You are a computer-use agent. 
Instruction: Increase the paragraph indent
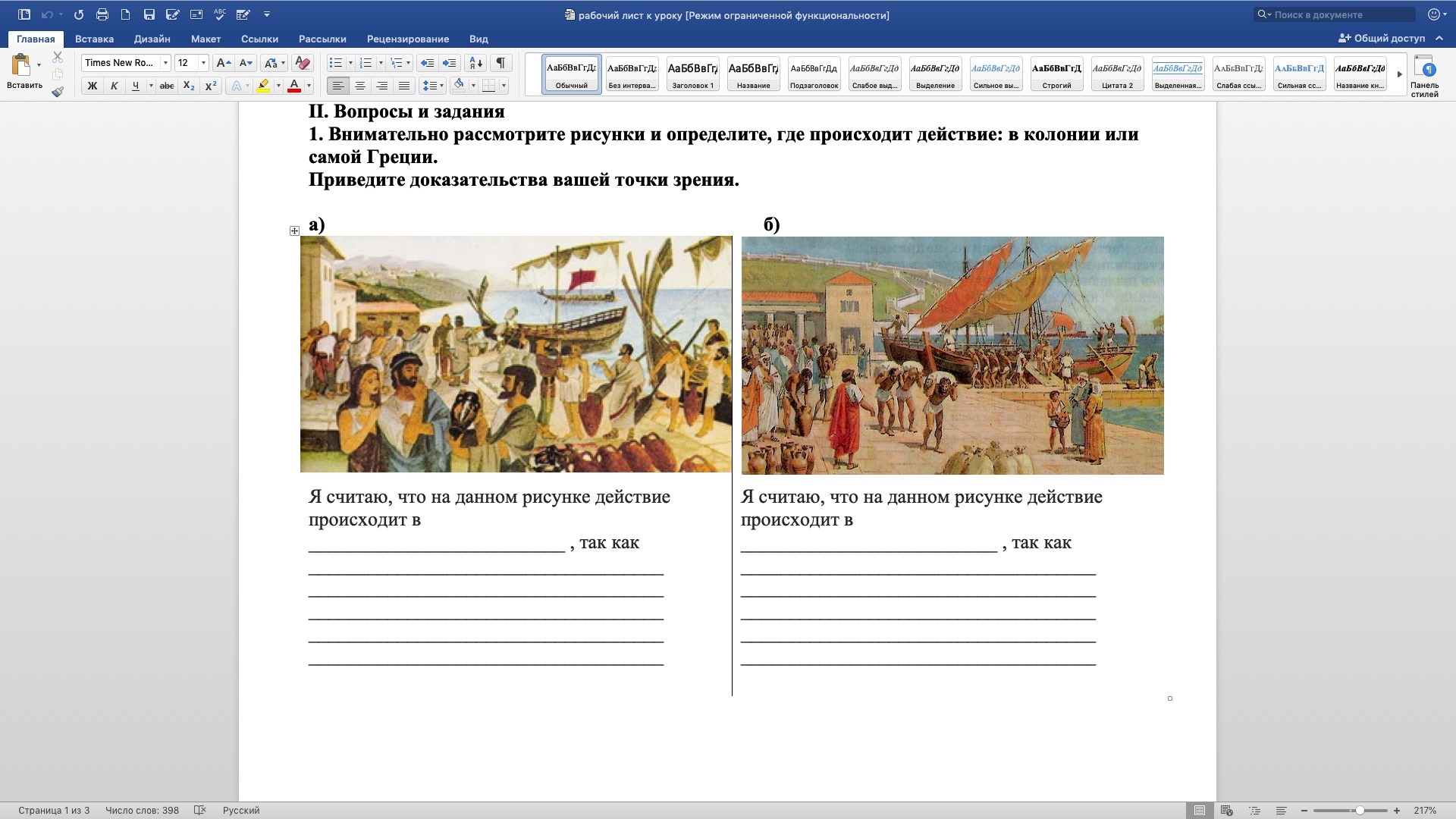pos(449,63)
